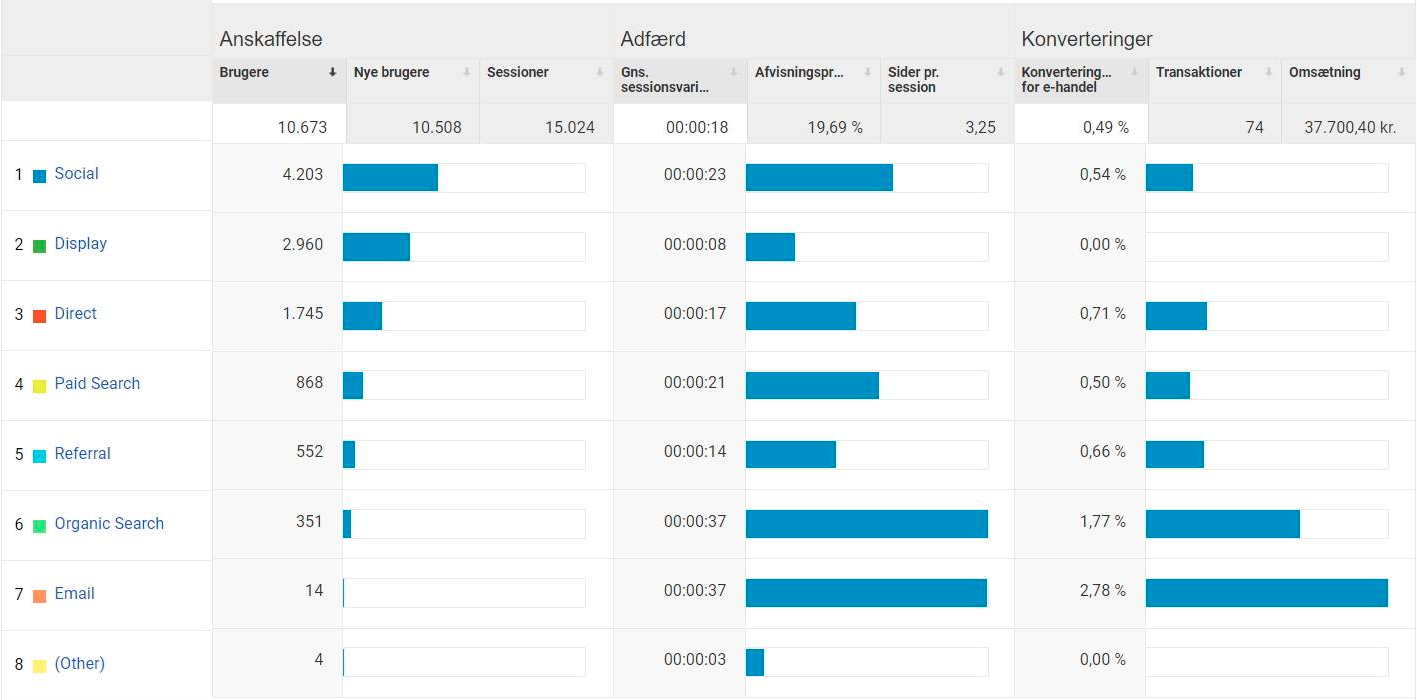The height and width of the screenshot is (700, 1417).
Task: Click the Email transactions bar
Action: click(1266, 593)
